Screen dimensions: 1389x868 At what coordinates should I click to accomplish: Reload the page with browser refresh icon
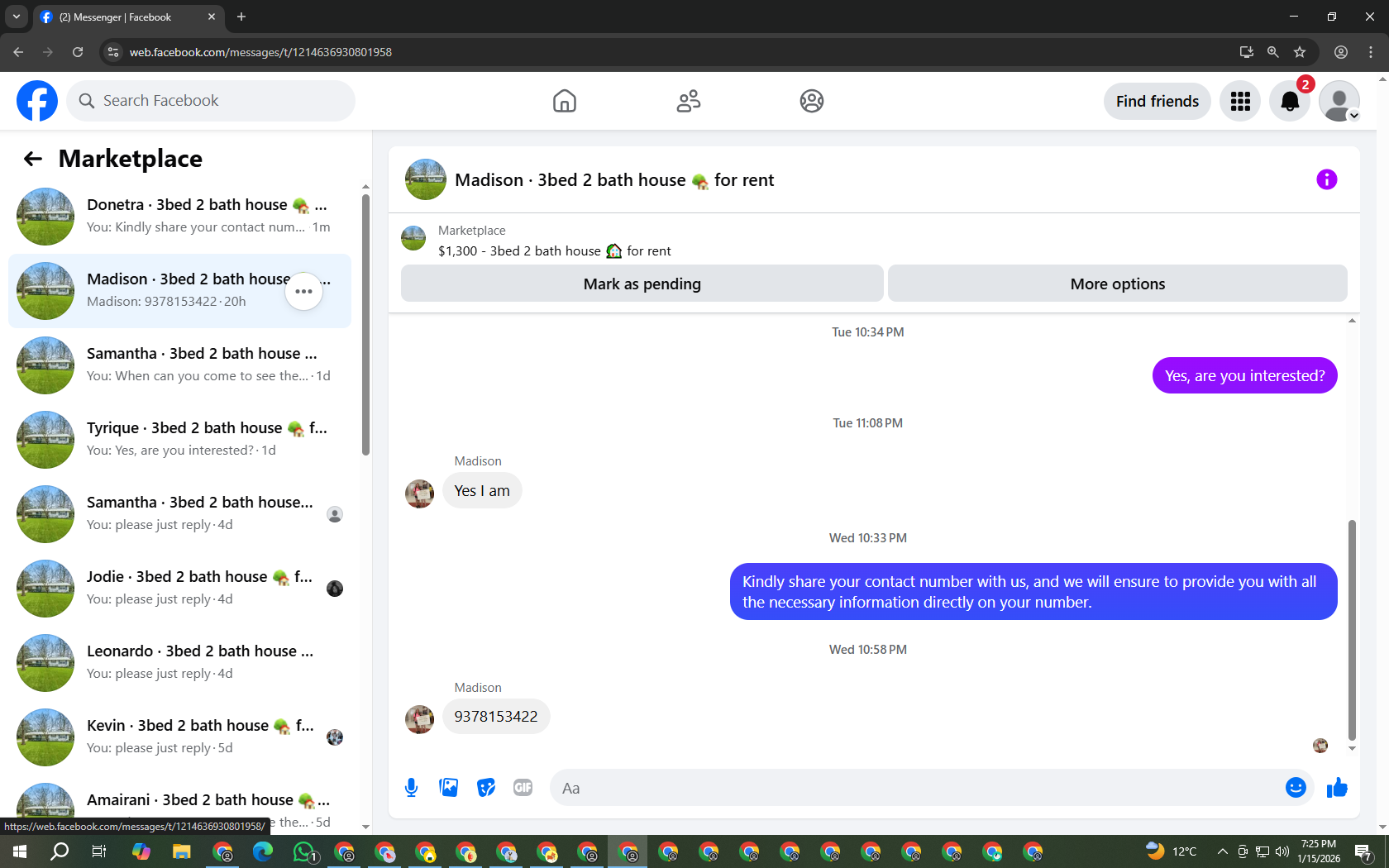pyautogui.click(x=78, y=52)
